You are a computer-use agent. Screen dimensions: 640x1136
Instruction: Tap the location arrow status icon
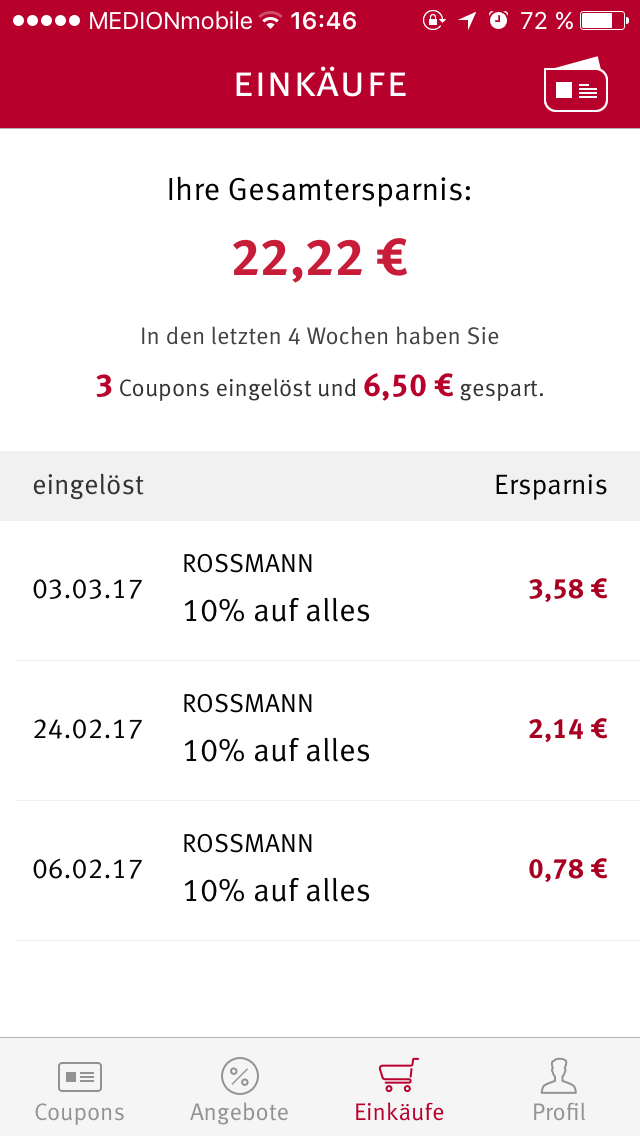pos(467,21)
